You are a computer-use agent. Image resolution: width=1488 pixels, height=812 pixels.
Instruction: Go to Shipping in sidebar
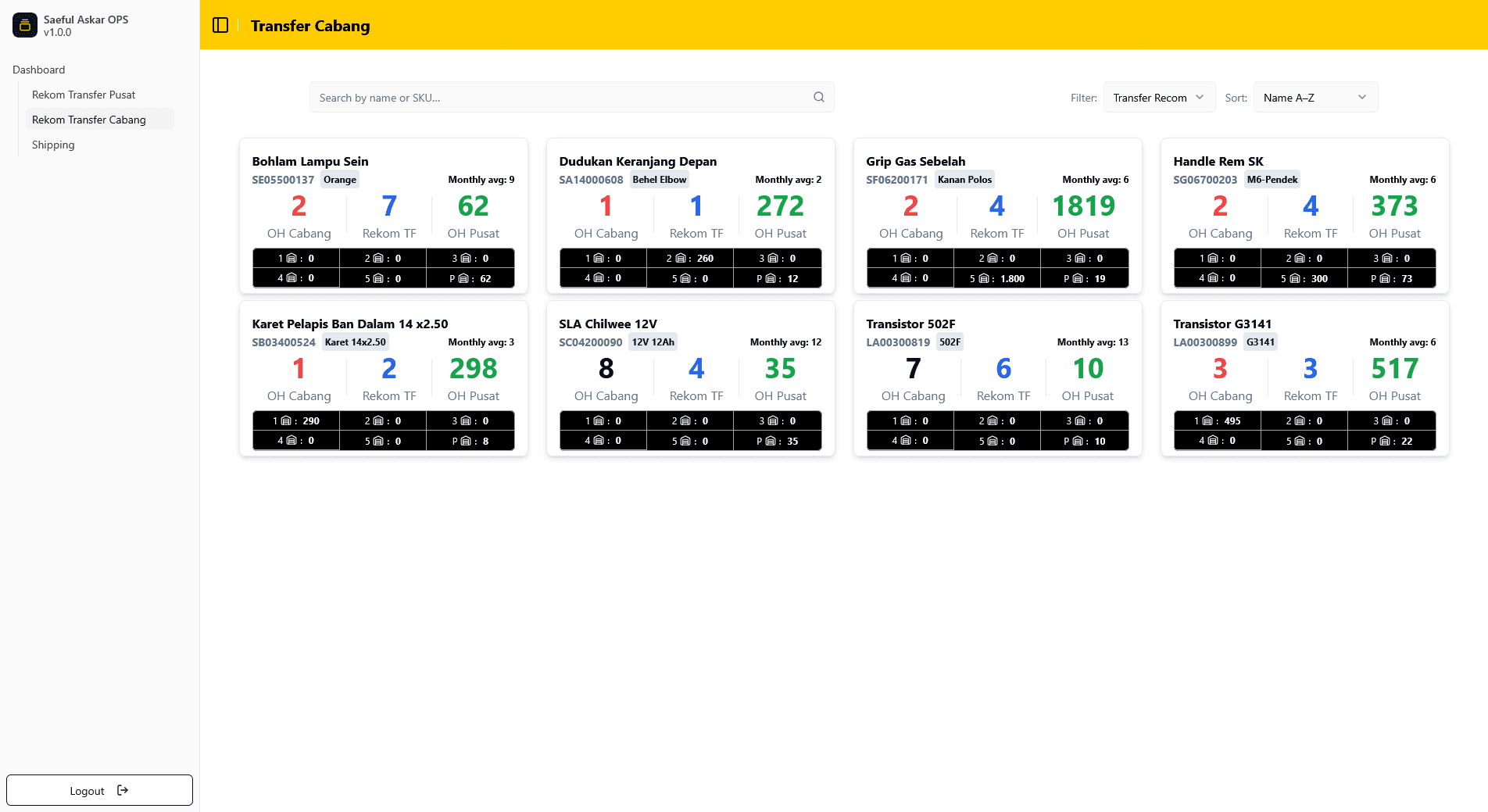[53, 145]
